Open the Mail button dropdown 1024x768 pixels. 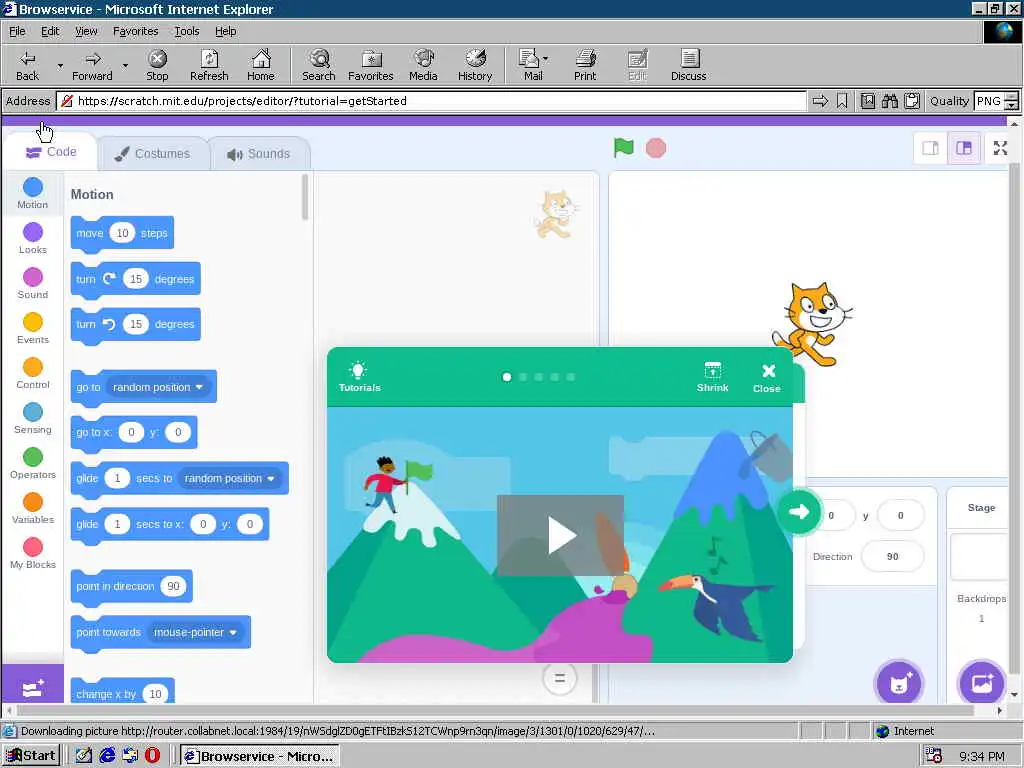click(546, 59)
